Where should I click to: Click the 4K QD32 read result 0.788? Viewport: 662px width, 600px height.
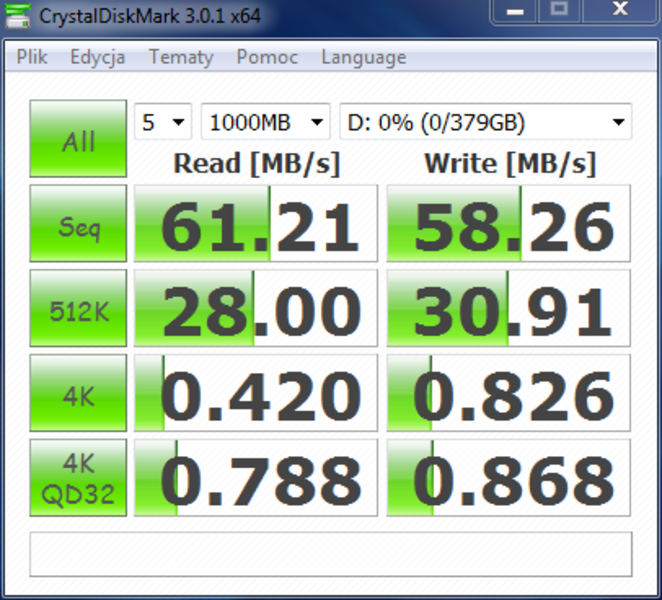[256, 478]
